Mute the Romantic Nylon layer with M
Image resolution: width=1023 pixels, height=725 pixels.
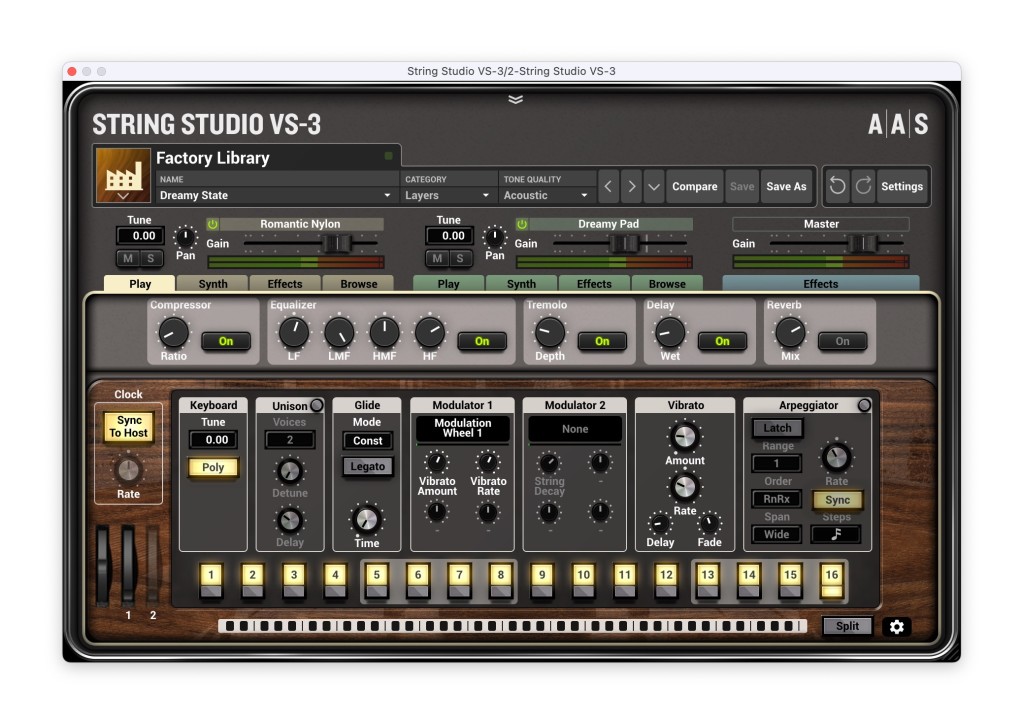[128, 258]
